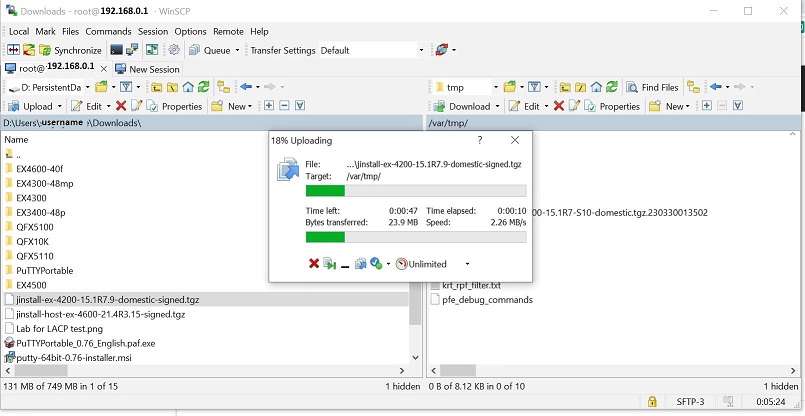Open the terminal console icon
The width and height of the screenshot is (805, 416).
click(117, 50)
